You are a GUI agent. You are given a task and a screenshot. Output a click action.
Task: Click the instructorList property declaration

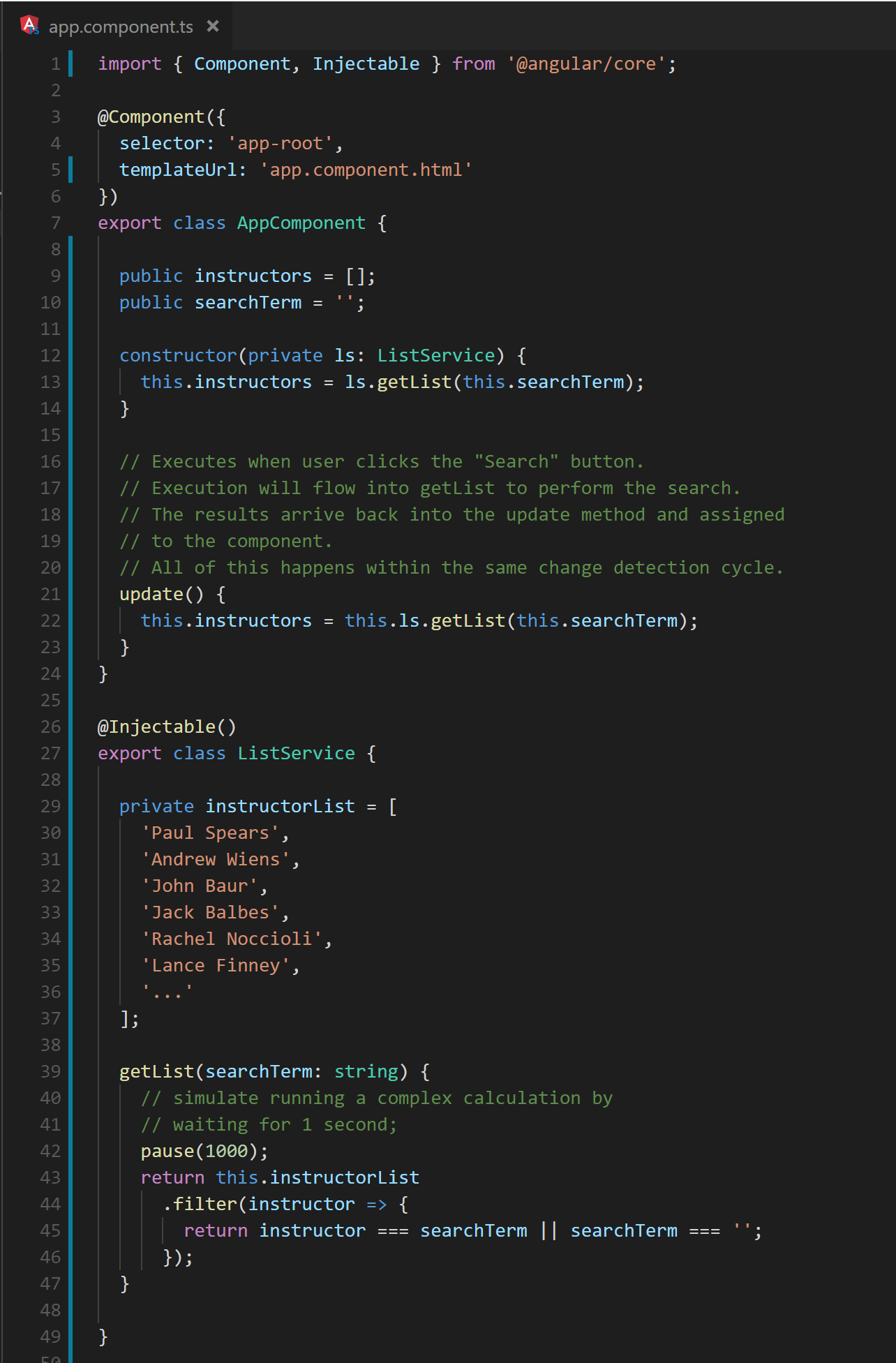pos(280,806)
